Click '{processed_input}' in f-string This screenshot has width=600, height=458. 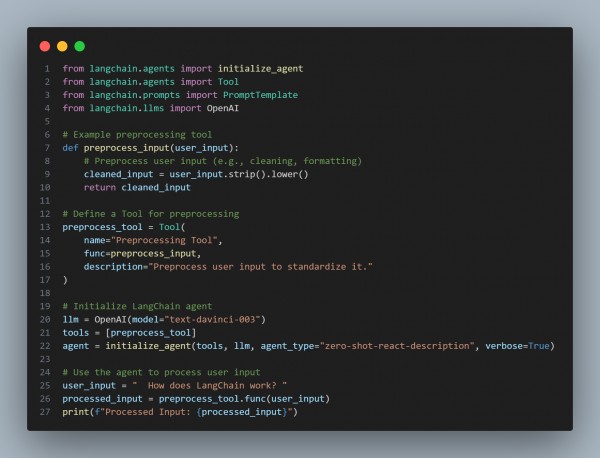(x=242, y=412)
